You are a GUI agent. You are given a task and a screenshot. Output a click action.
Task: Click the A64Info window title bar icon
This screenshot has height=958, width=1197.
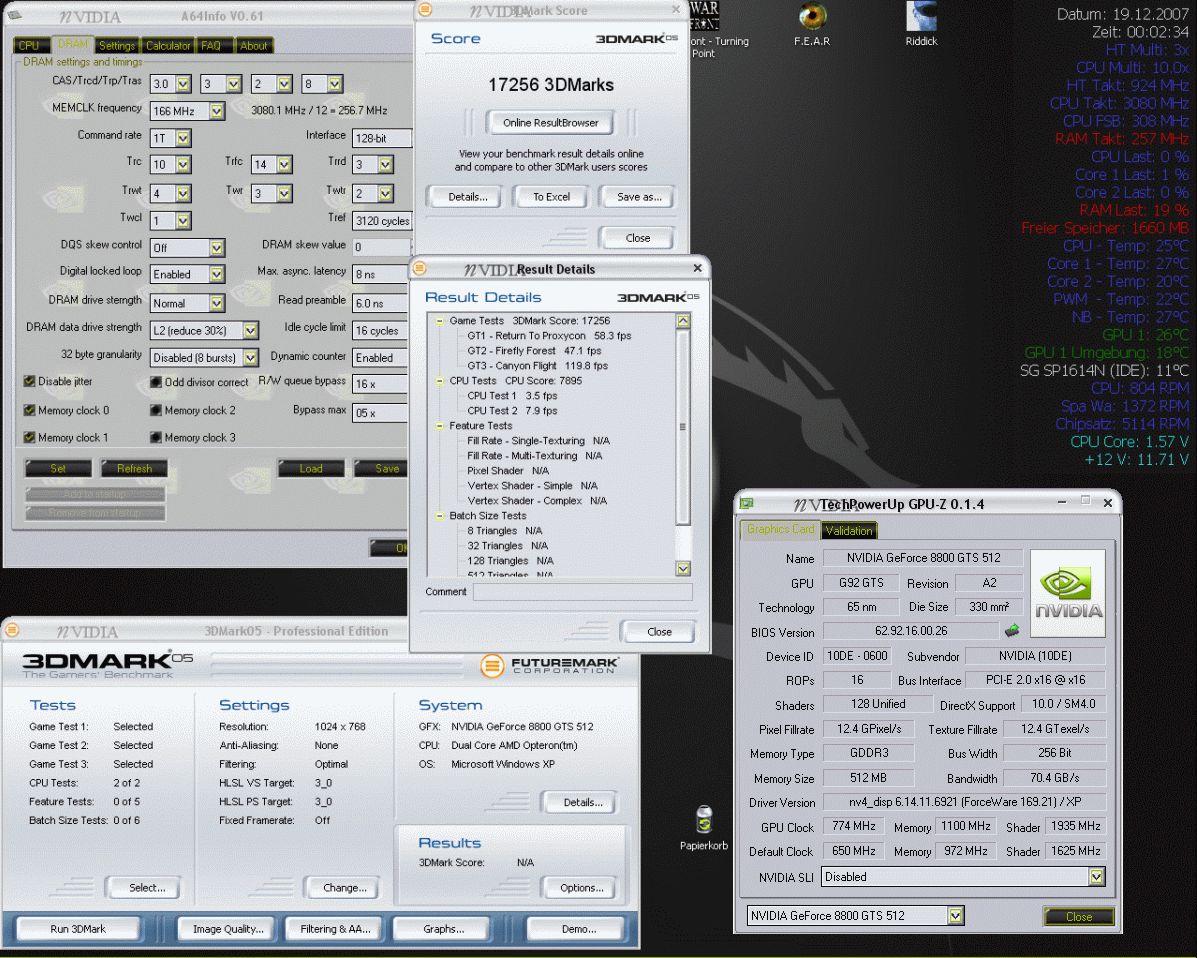15,15
